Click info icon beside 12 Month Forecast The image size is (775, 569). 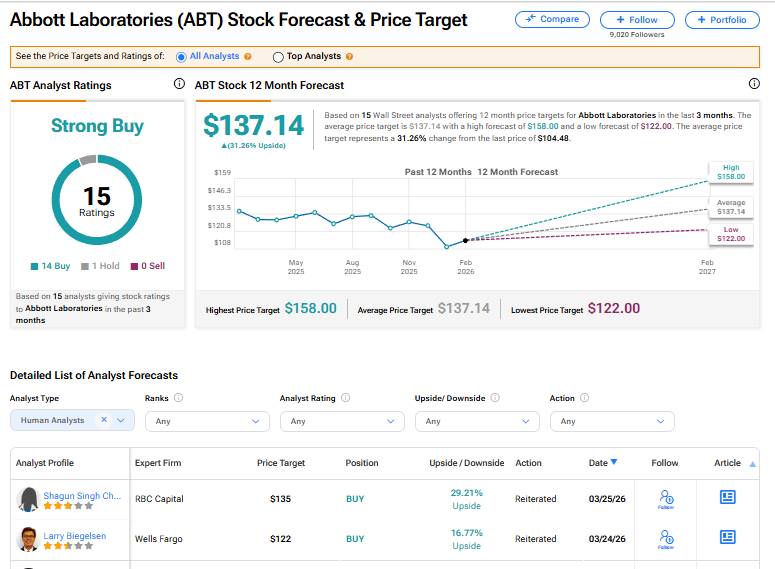click(x=754, y=85)
